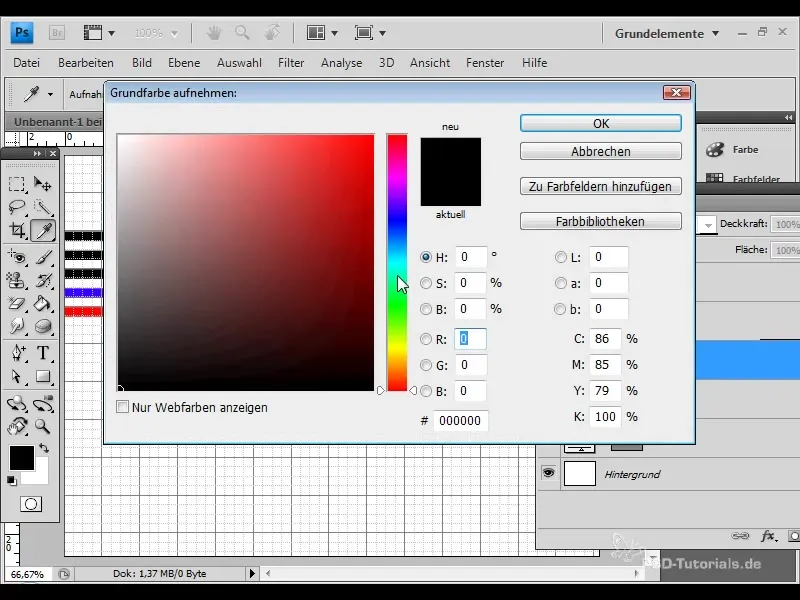Select the Crop tool
The height and width of the screenshot is (600, 800).
click(x=17, y=230)
